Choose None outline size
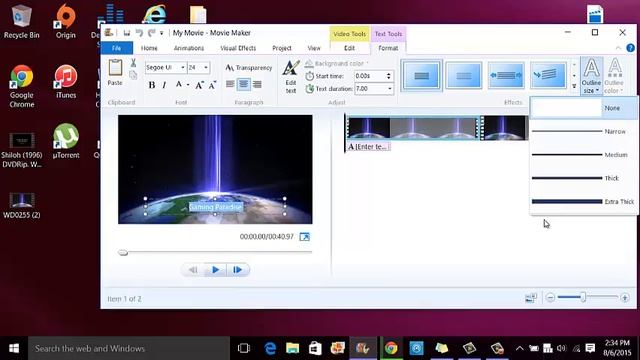 coord(584,108)
